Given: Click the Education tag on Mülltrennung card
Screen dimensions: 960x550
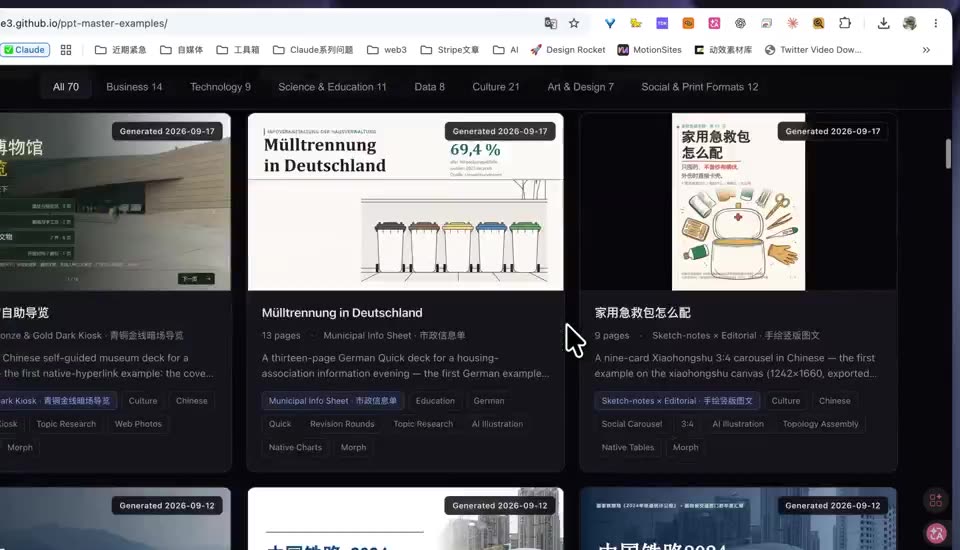Looking at the screenshot, I should (435, 401).
